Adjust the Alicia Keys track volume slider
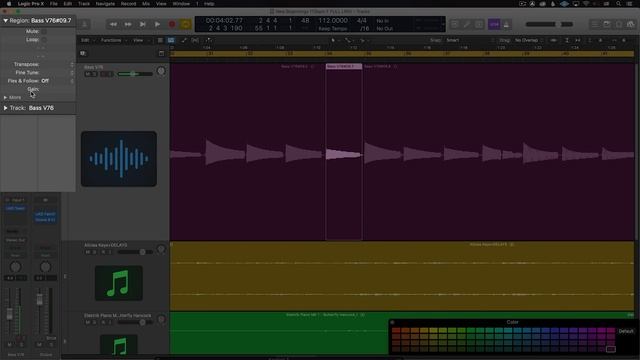 point(135,252)
